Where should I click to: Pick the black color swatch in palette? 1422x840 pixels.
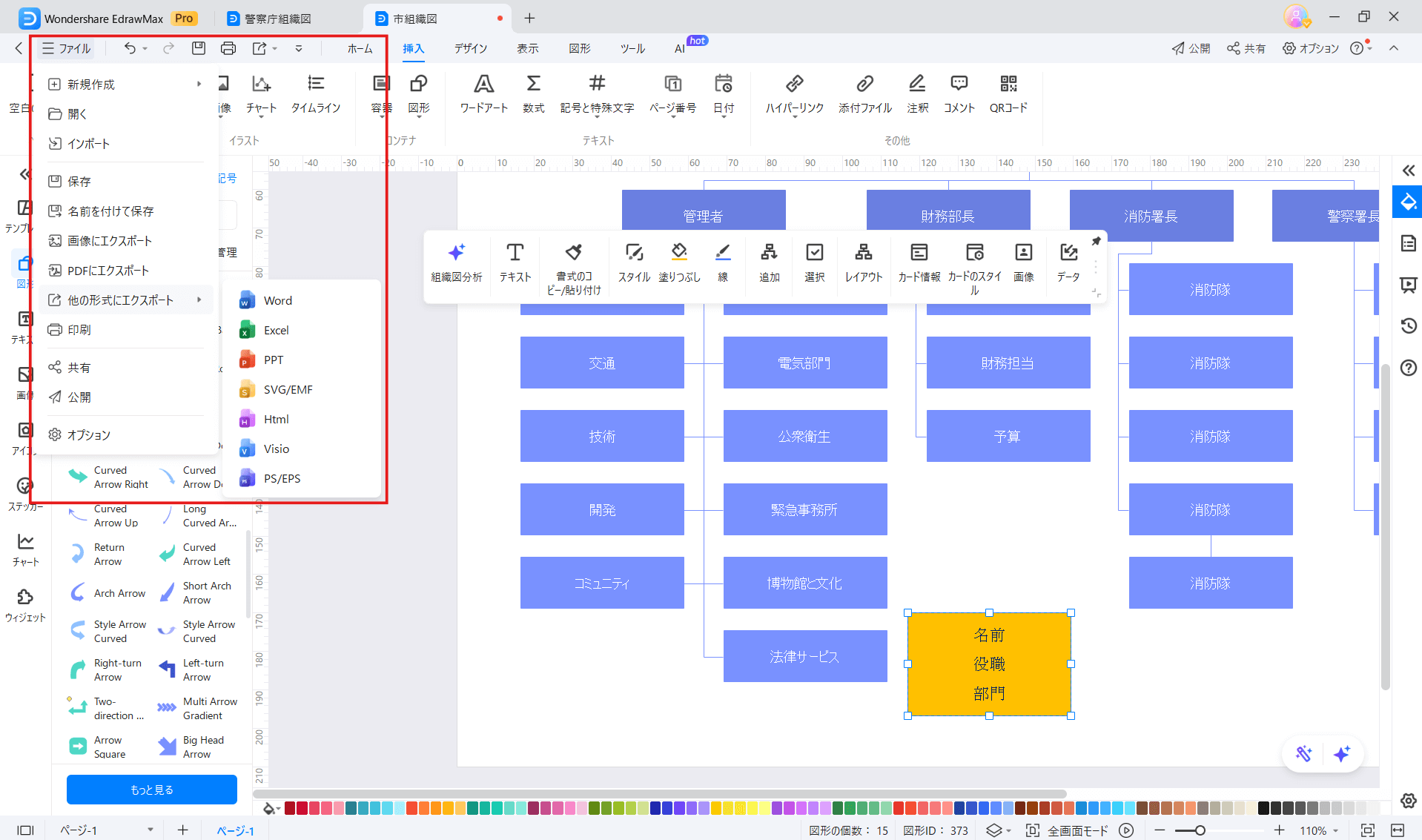pyautogui.click(x=1264, y=808)
